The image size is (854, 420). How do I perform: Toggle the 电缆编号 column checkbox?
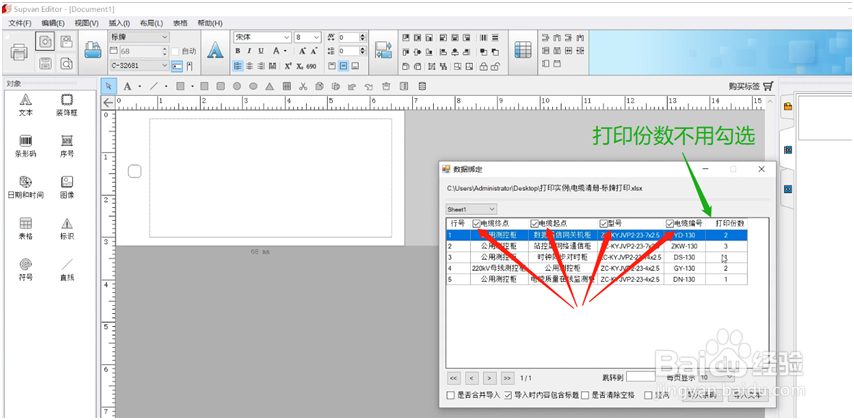point(670,223)
